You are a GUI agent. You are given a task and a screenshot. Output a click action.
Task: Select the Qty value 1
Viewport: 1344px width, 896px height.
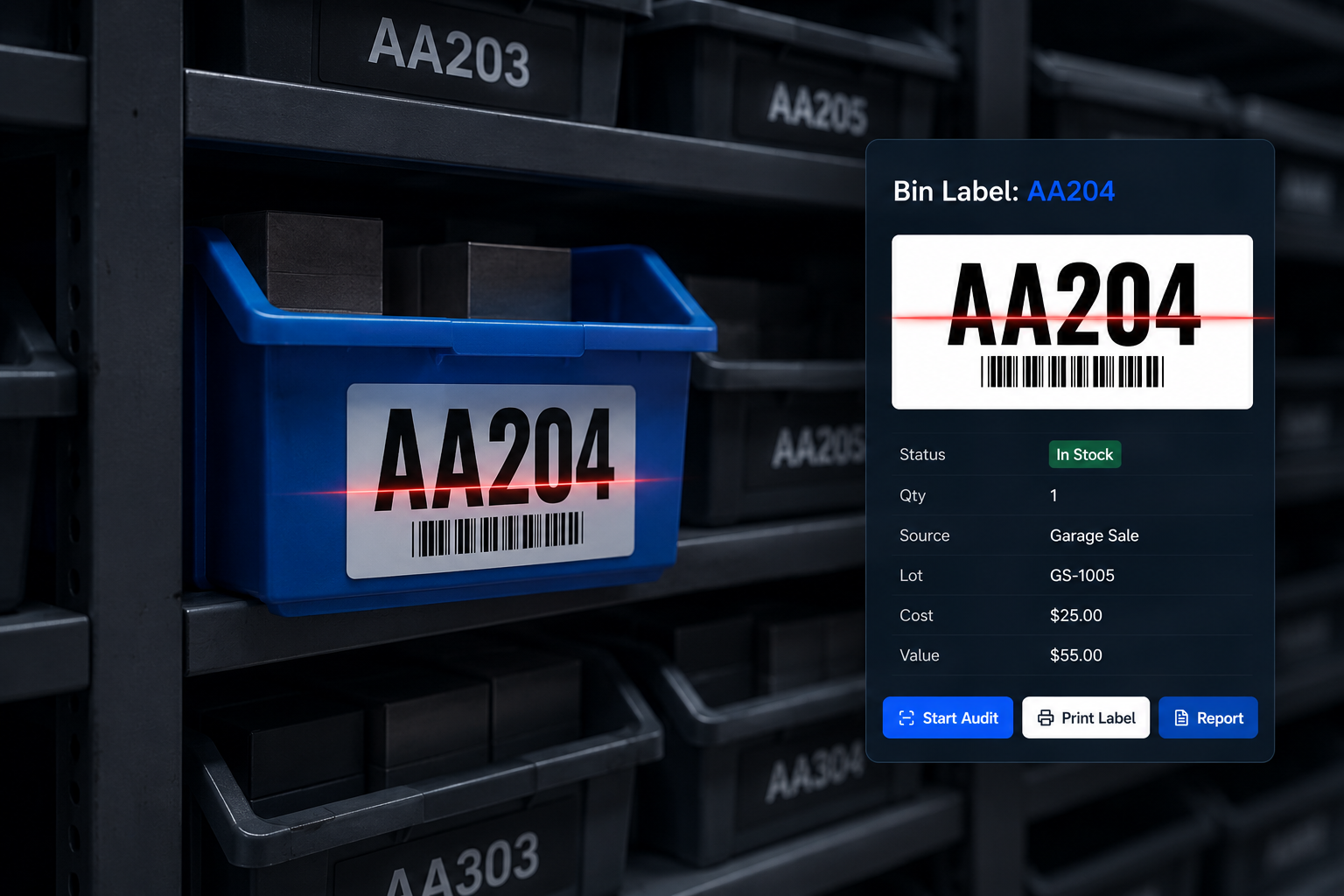(x=1053, y=495)
